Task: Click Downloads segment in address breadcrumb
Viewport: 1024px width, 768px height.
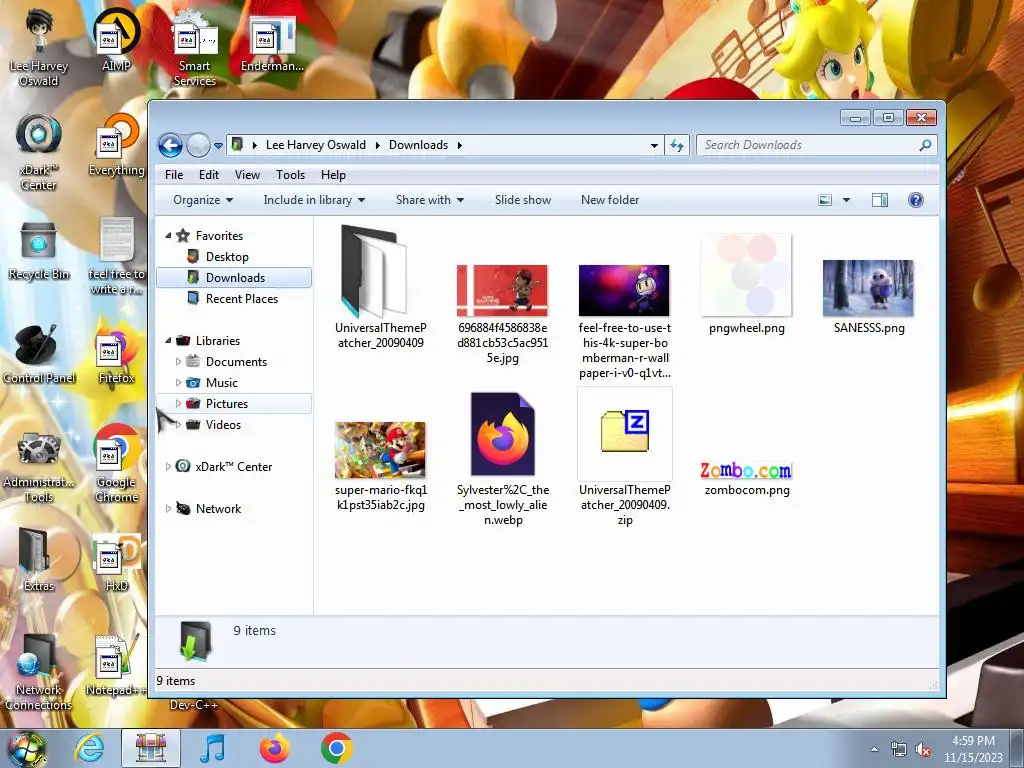Action: coord(418,145)
